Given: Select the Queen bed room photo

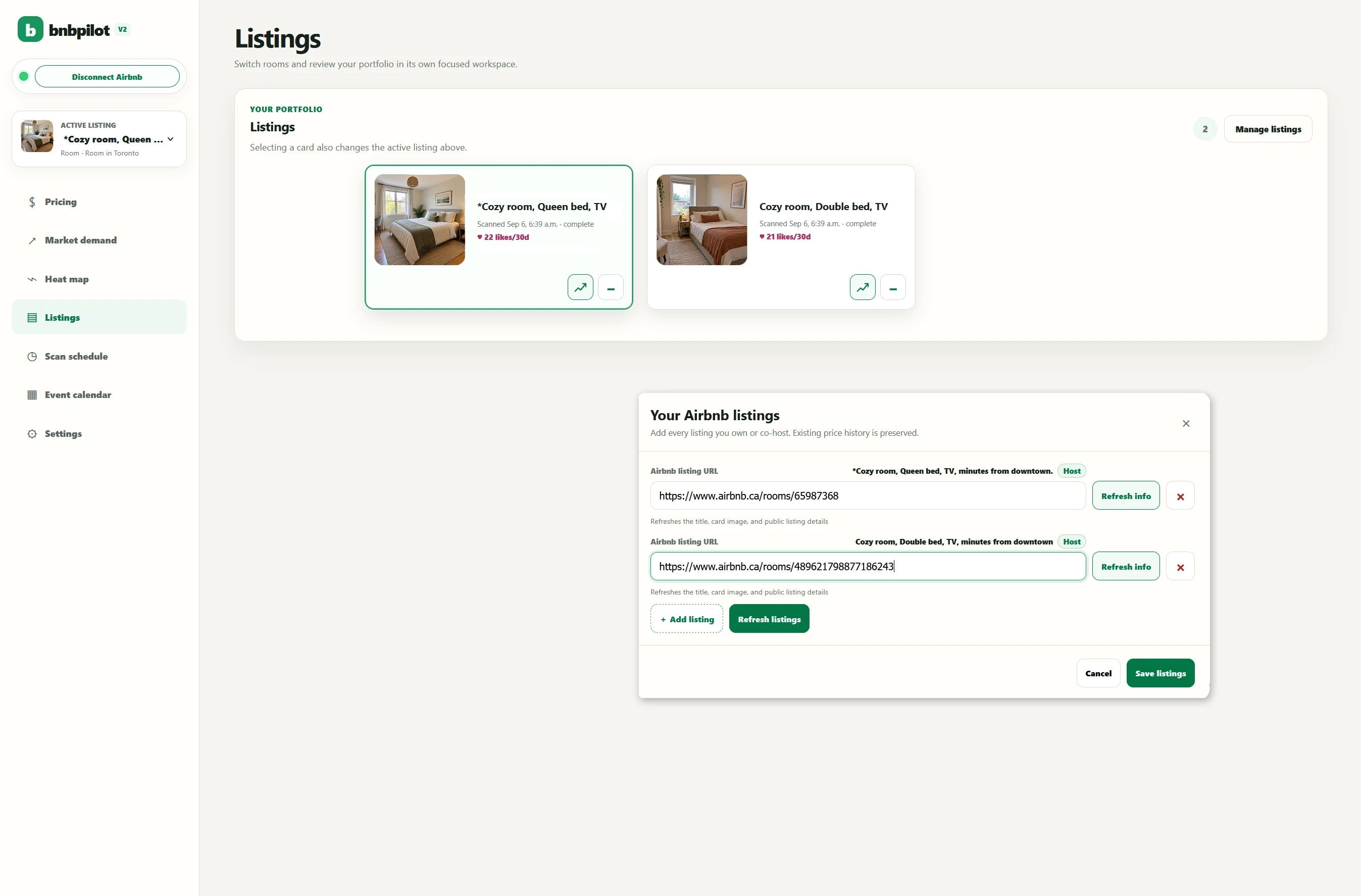Looking at the screenshot, I should [420, 220].
